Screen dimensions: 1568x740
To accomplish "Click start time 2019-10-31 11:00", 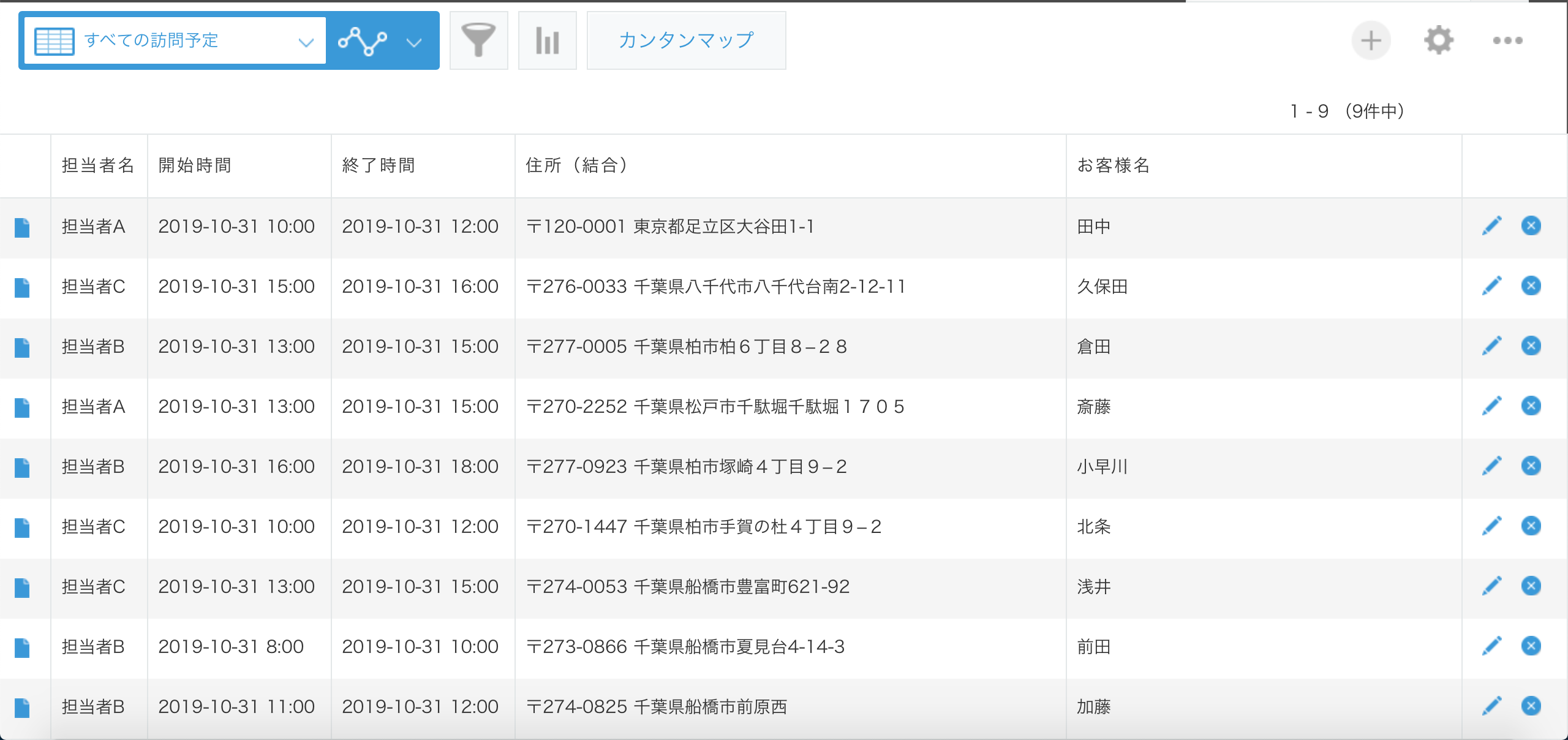I will tap(236, 707).
